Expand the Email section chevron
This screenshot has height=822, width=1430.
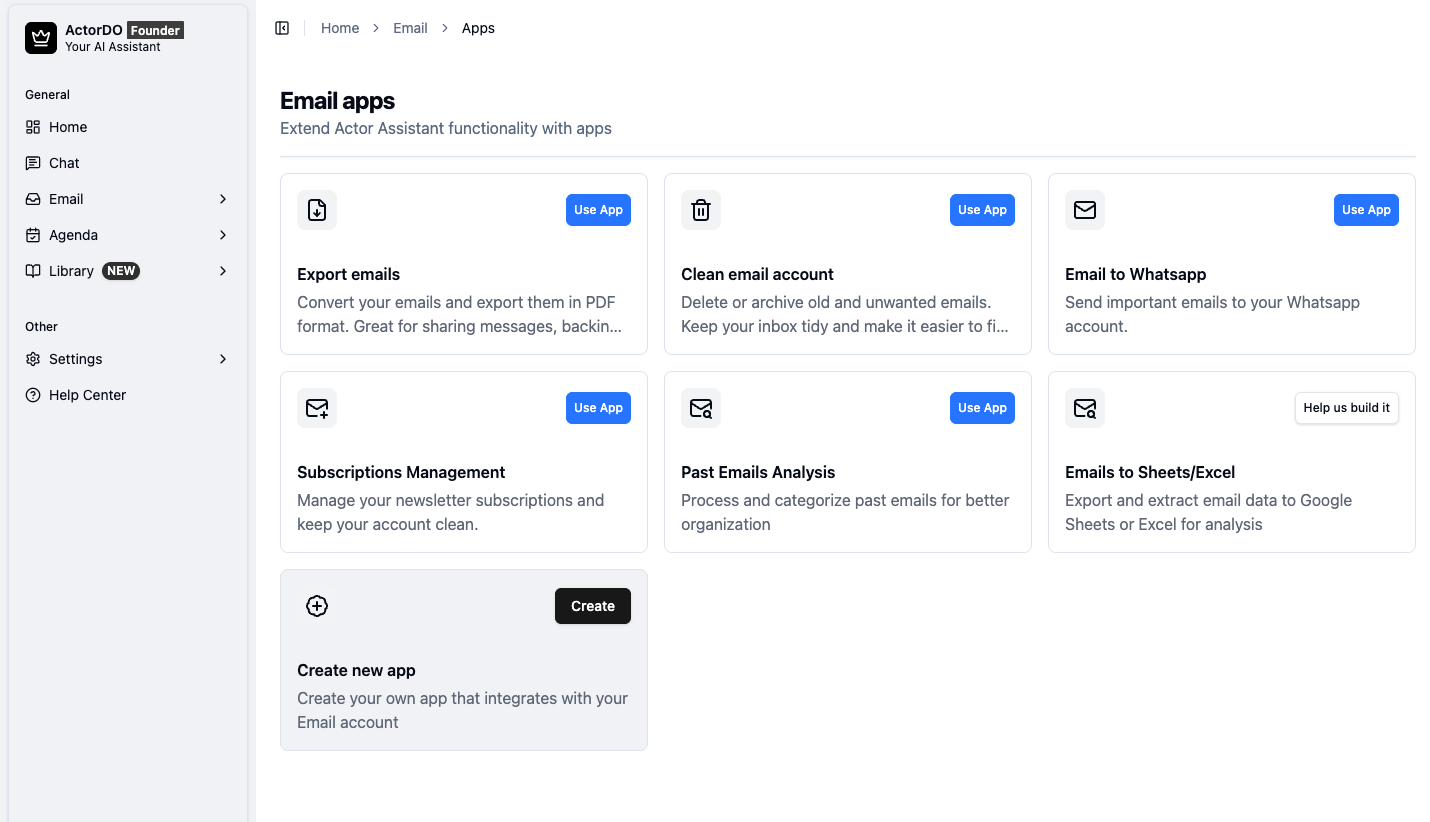pos(223,199)
